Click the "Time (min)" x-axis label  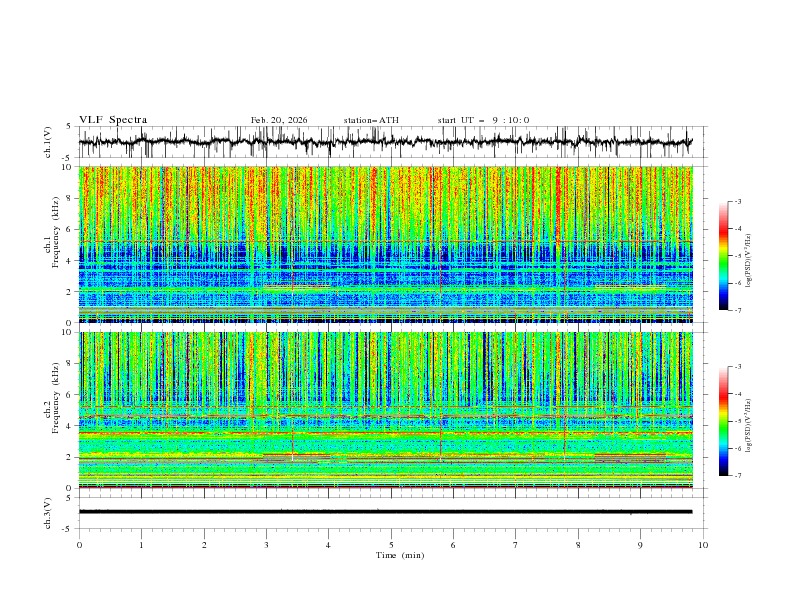[400, 555]
